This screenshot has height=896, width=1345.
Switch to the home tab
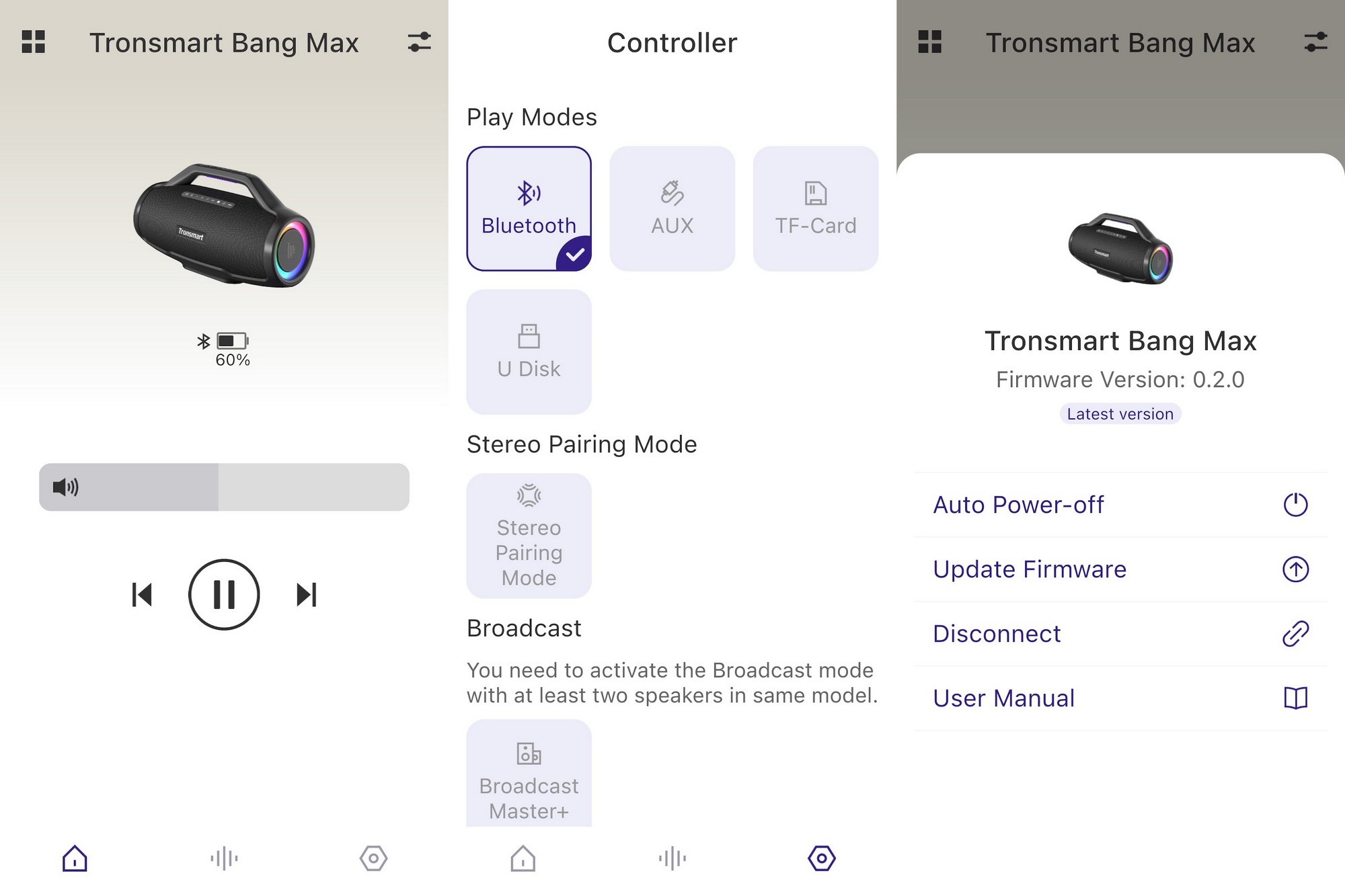(74, 858)
